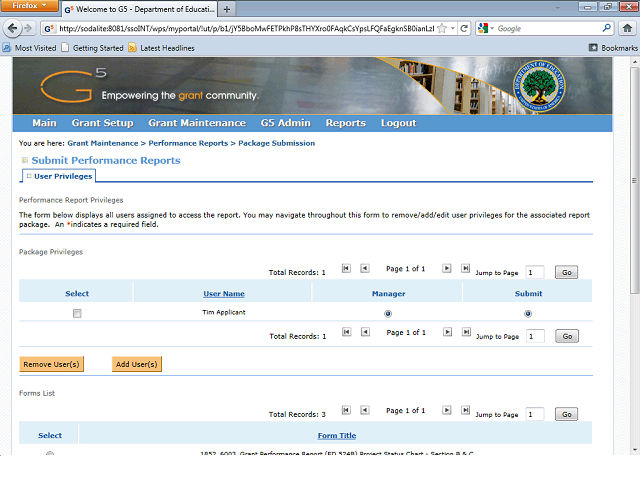Click the Bookmarks icon in the bookmarks bar
The height and width of the screenshot is (480, 640).
593,48
